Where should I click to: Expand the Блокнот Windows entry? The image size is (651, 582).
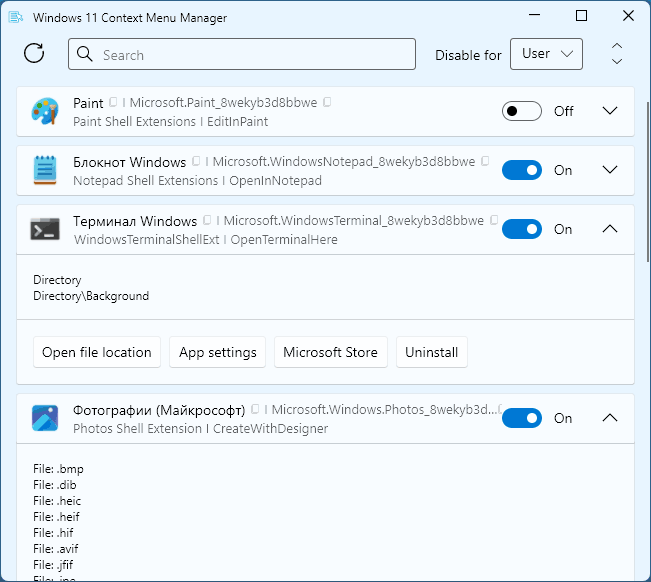[x=609, y=170]
